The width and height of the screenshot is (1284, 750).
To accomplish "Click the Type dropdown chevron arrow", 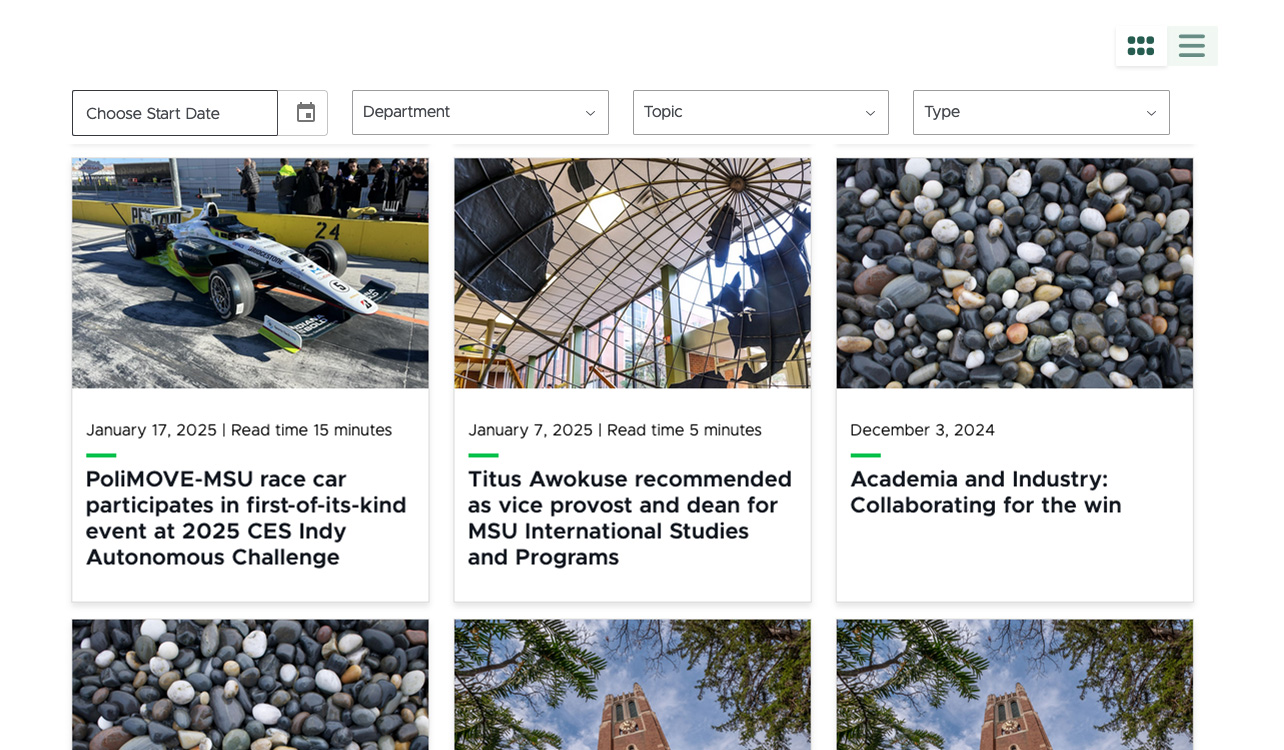I will coord(1151,113).
